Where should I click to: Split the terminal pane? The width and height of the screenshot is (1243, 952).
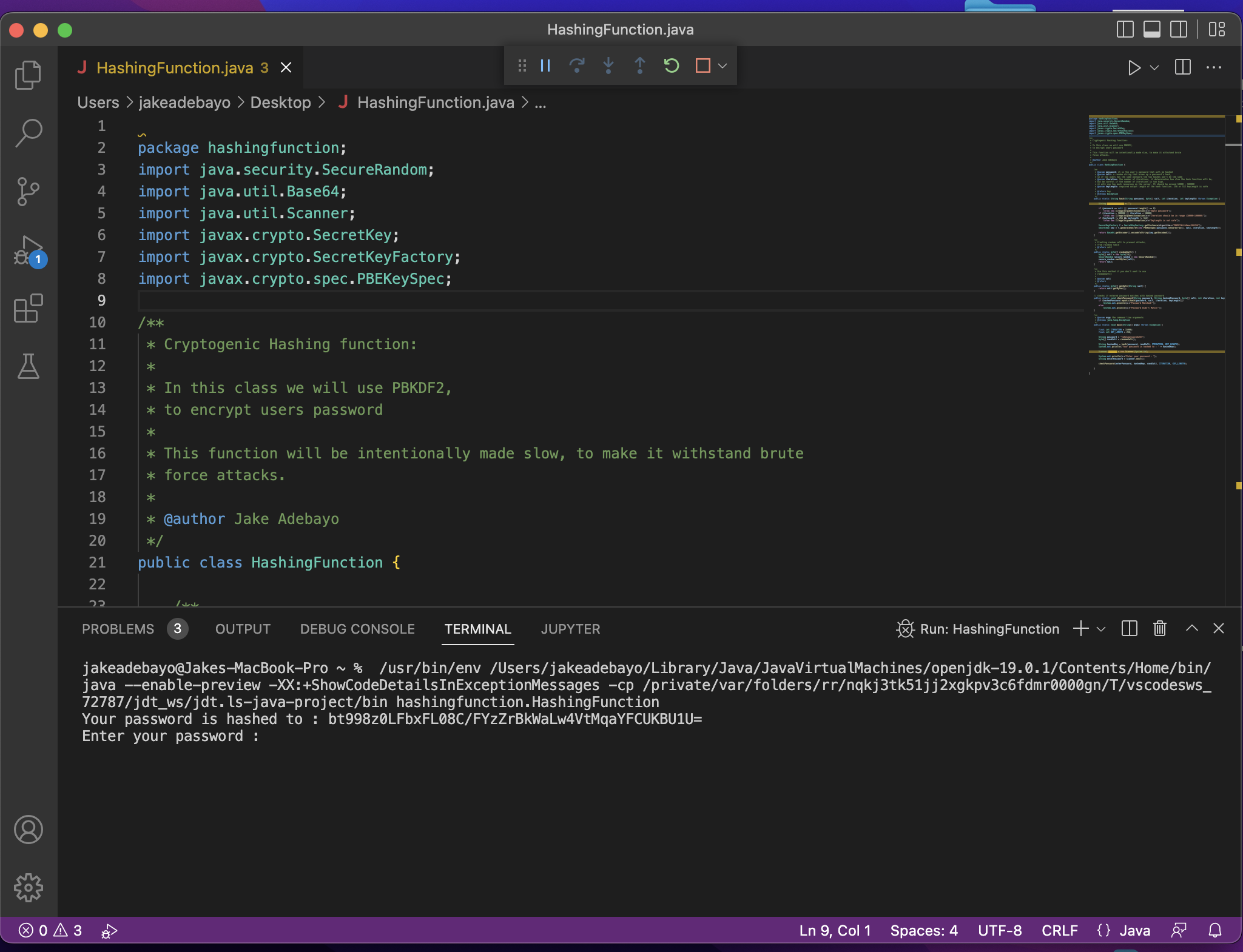pyautogui.click(x=1130, y=629)
